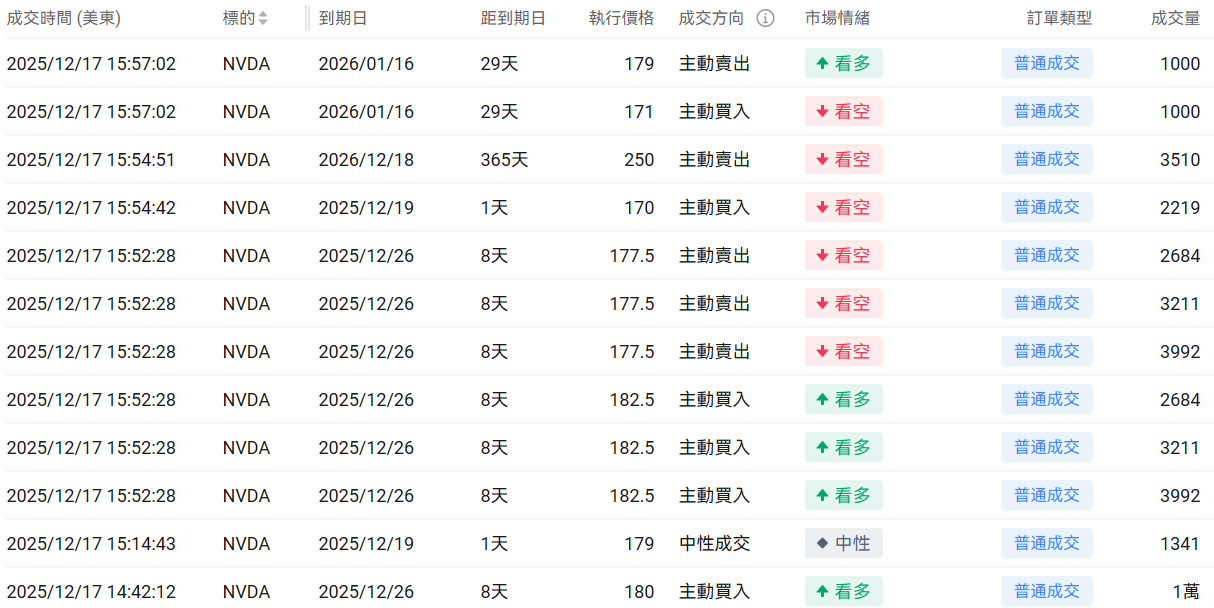Image resolution: width=1214 pixels, height=608 pixels.
Task: Click the info icon next to 成交方向
Action: tap(765, 18)
